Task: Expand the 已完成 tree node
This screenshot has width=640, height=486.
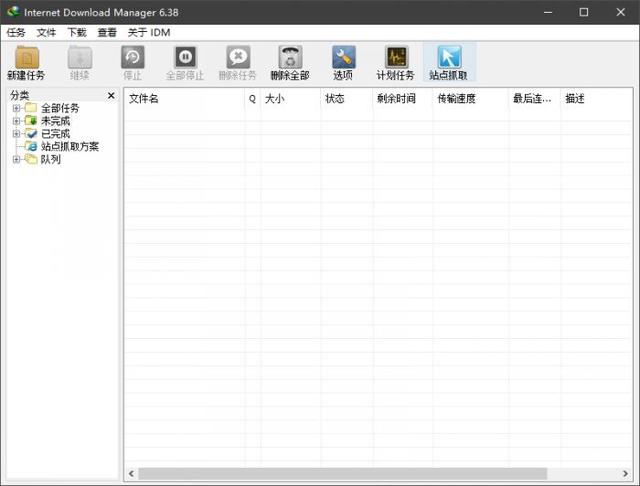Action: (x=16, y=134)
